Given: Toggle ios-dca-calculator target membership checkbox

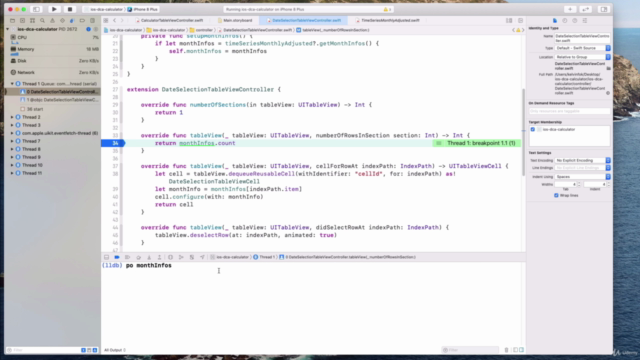Looking at the screenshot, I should click(533, 129).
